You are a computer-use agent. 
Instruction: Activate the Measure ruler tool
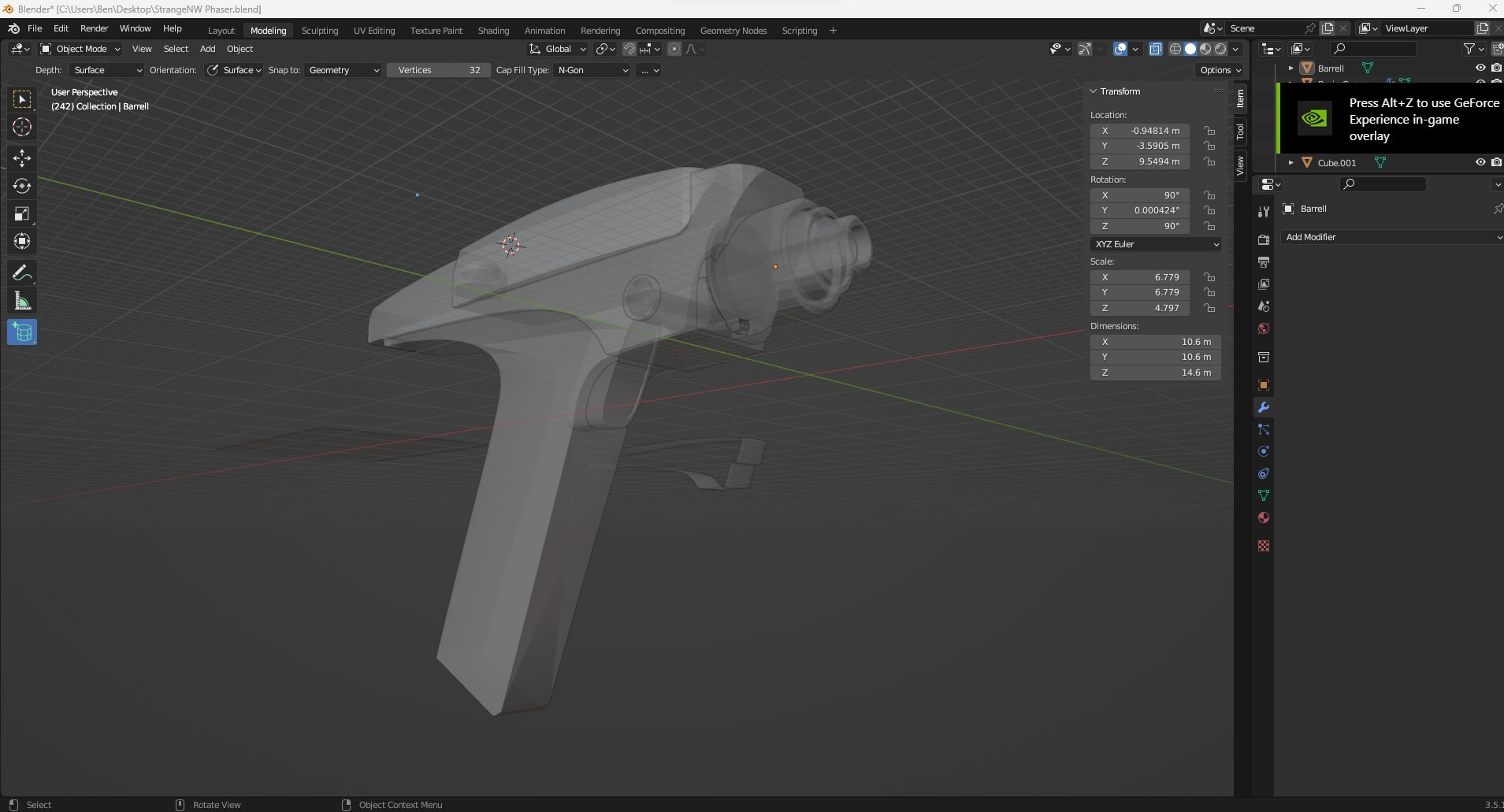coord(22,301)
